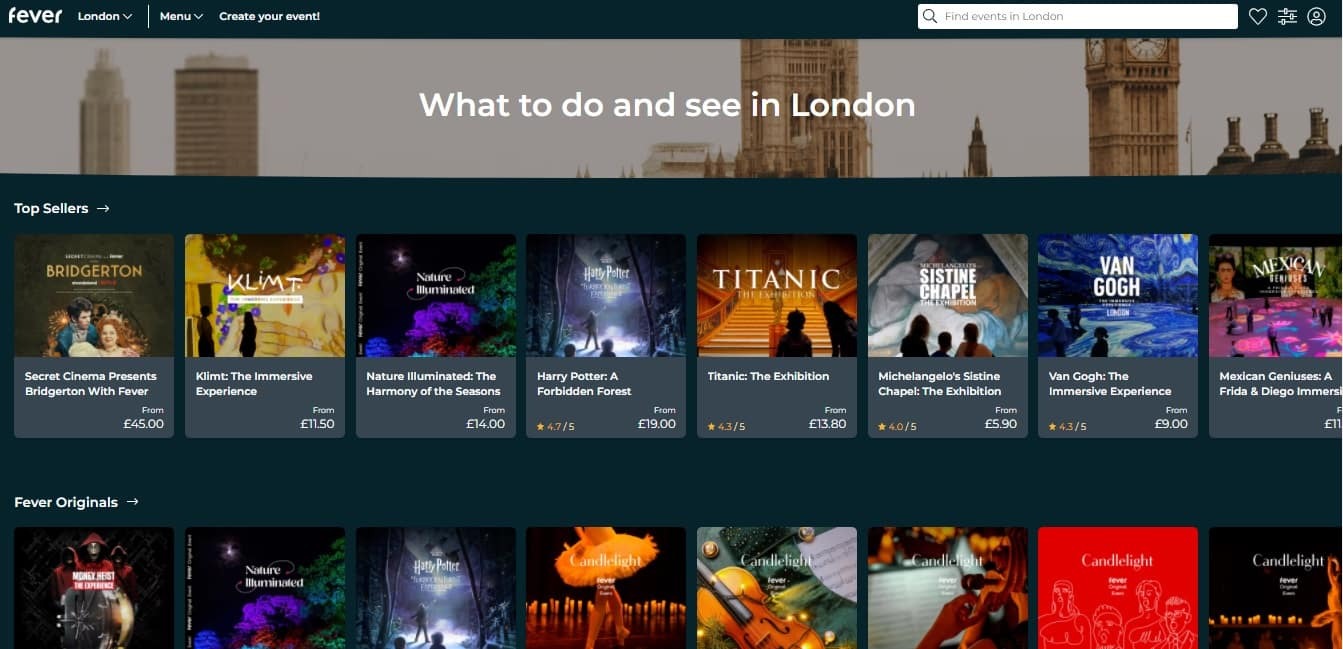Click the £11.50 price on Klimt
This screenshot has height=649, width=1343.
click(318, 424)
